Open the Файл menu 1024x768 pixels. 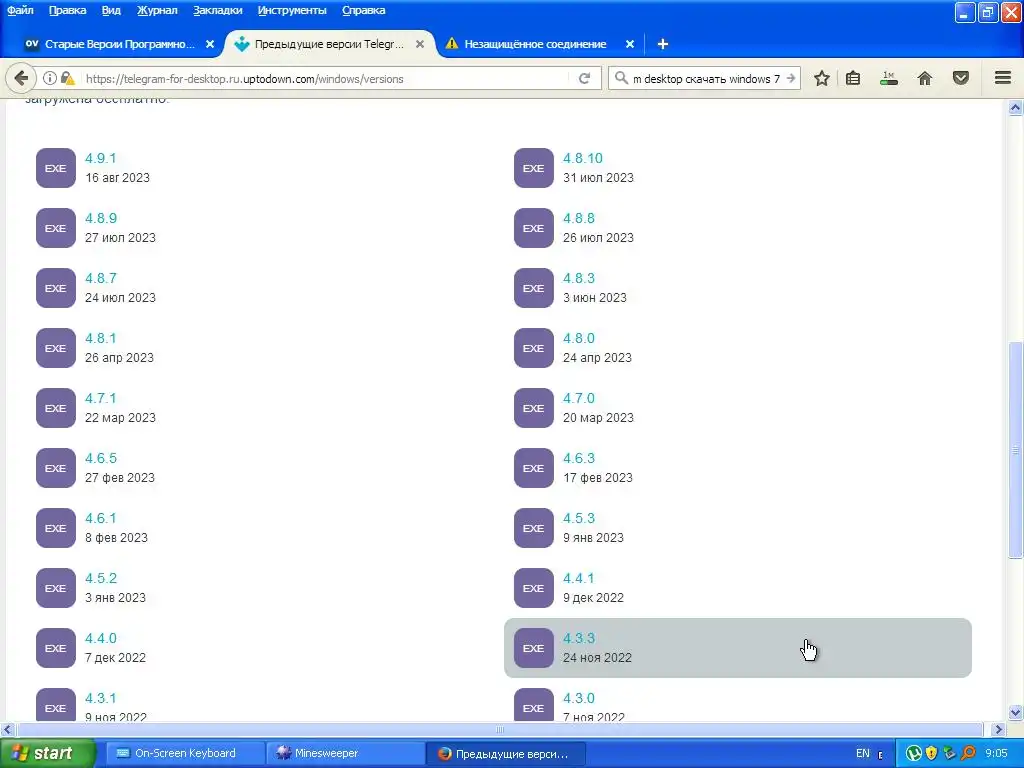[20, 10]
